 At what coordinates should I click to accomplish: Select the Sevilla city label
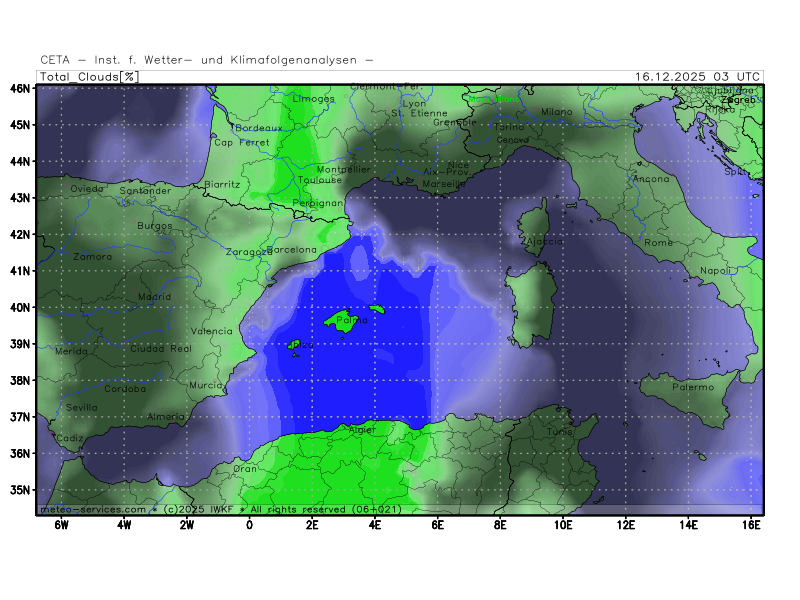82,407
